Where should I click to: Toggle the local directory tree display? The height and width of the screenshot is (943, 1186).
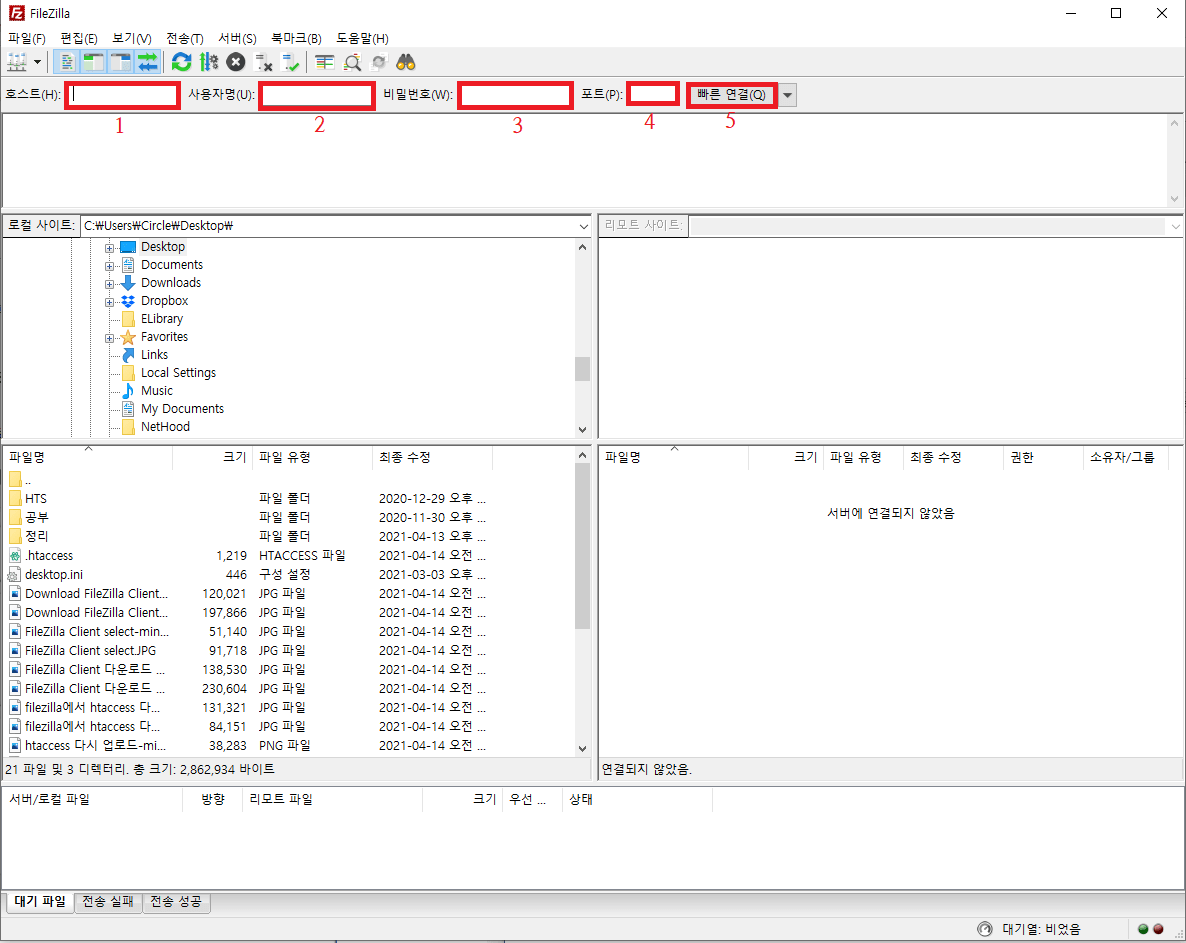pos(93,62)
